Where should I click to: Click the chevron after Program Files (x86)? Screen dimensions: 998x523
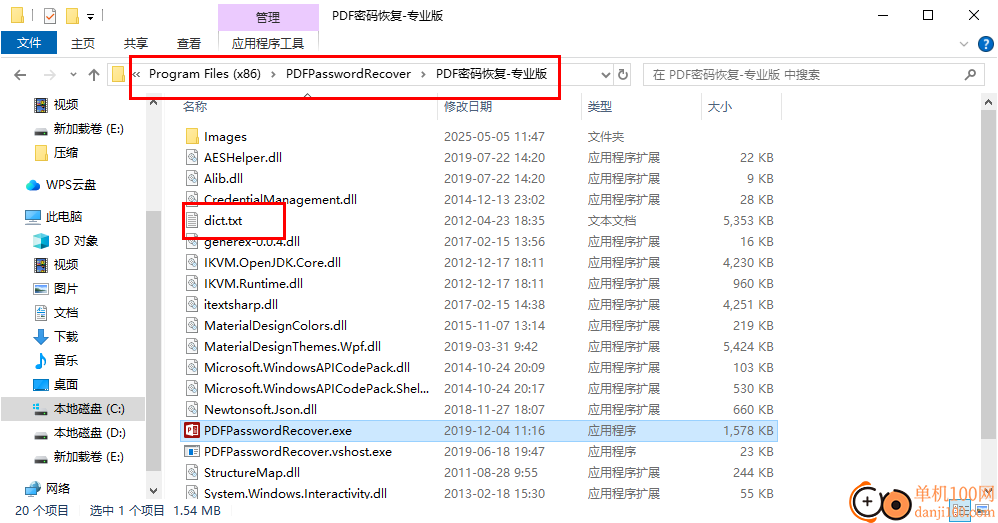[x=273, y=74]
